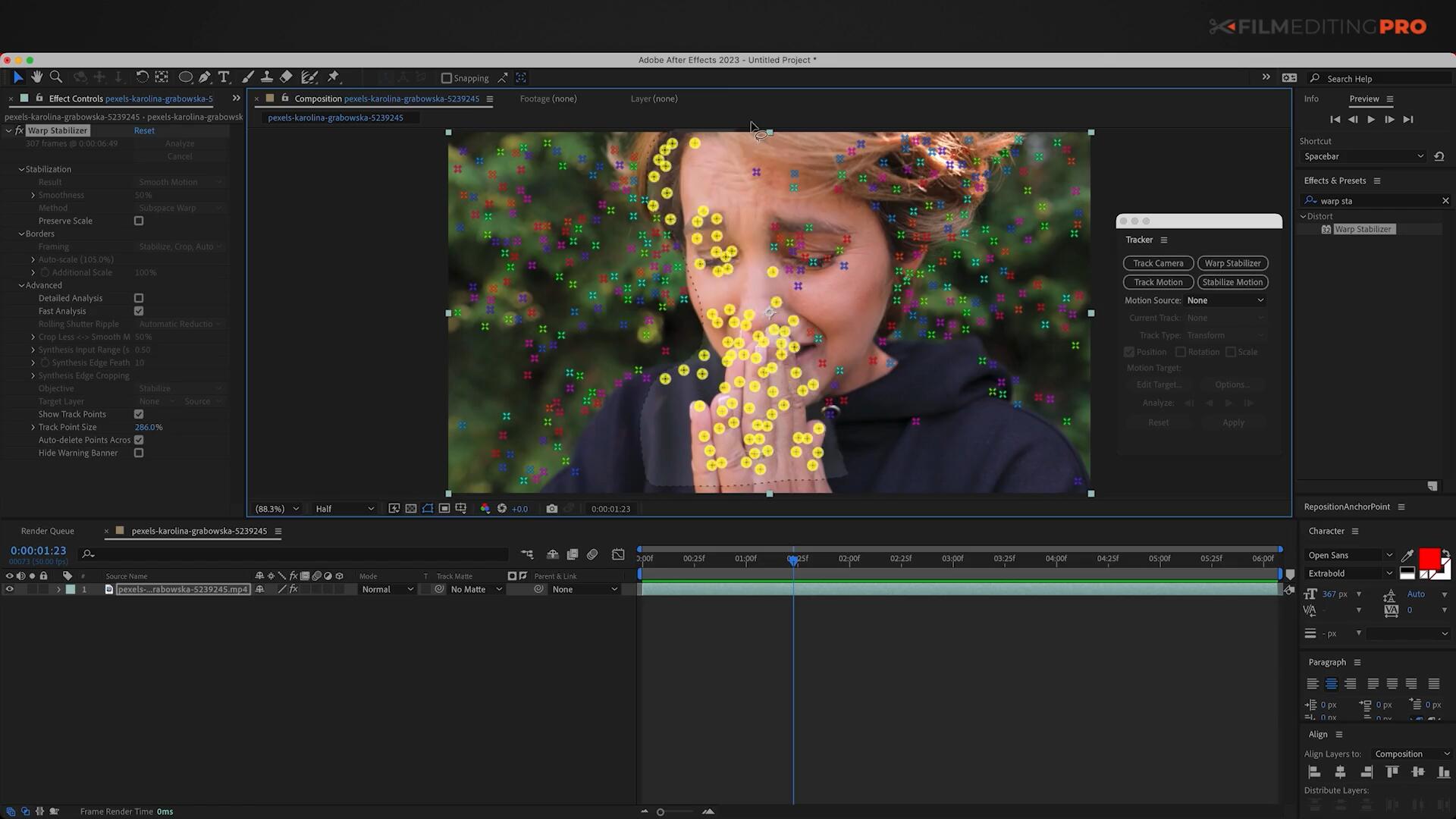
Task: Select the Selection tool in toolbar
Action: point(16,77)
